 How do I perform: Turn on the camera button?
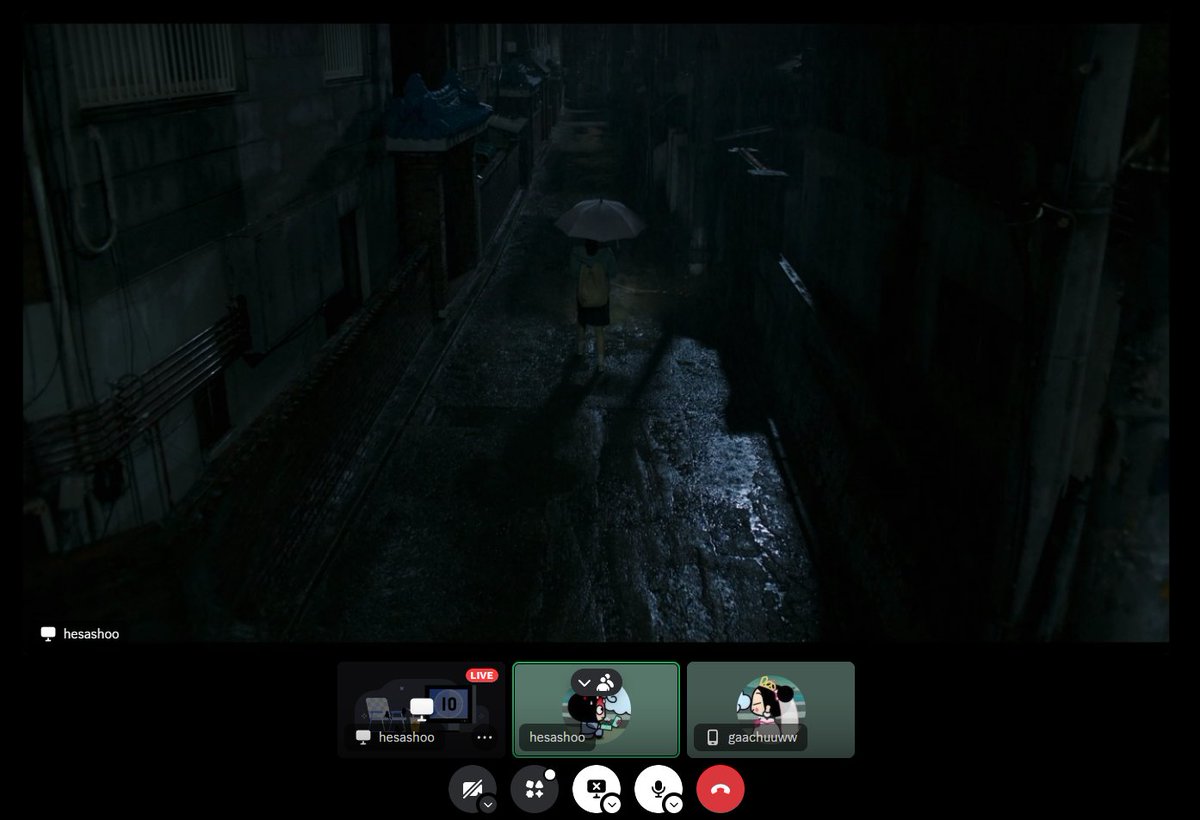pyautogui.click(x=471, y=789)
